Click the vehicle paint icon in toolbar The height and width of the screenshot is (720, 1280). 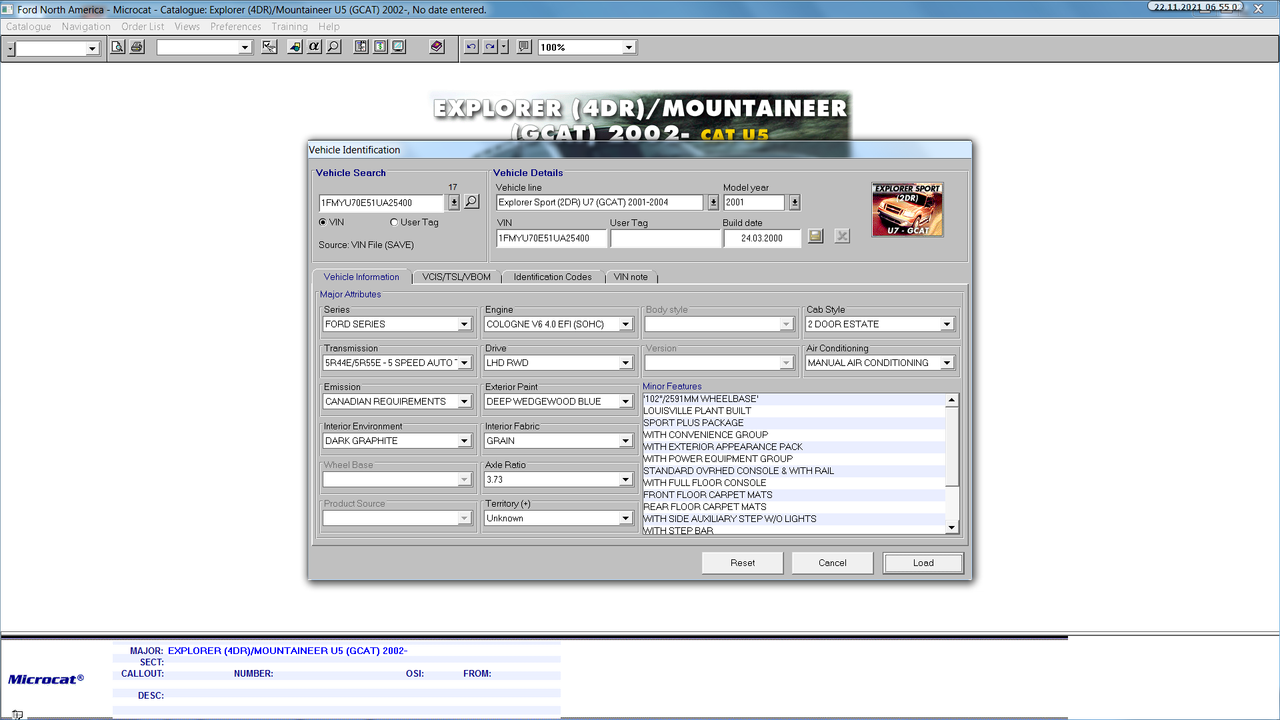point(295,47)
